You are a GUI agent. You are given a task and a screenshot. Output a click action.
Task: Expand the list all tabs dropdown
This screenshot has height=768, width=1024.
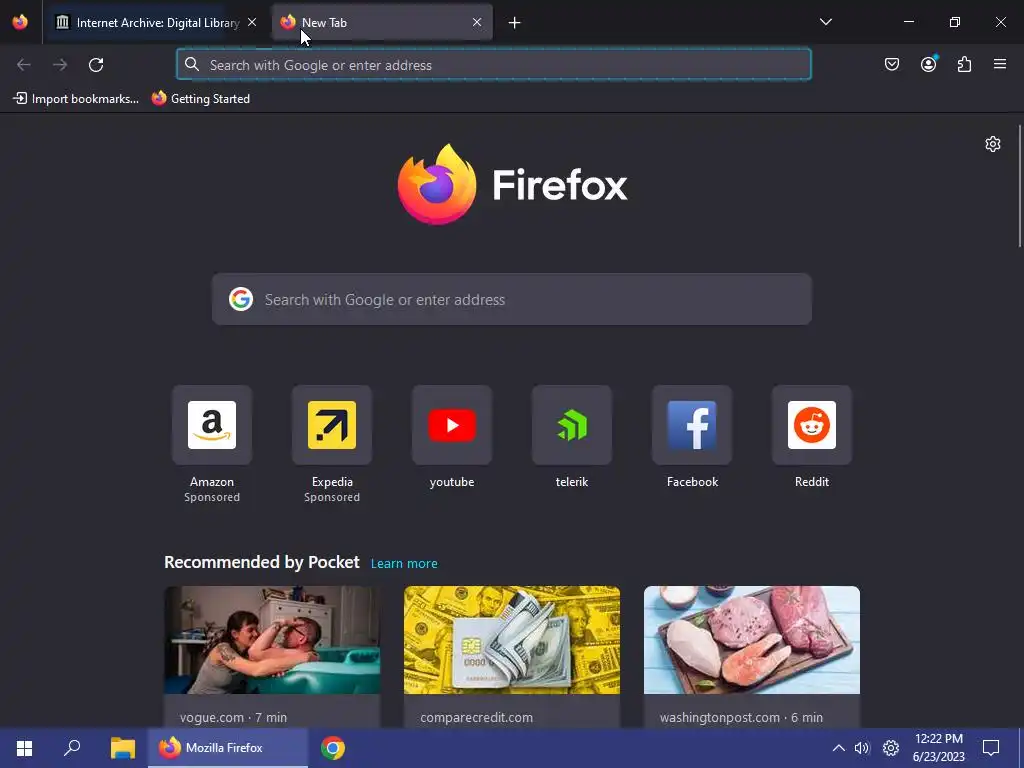point(825,22)
